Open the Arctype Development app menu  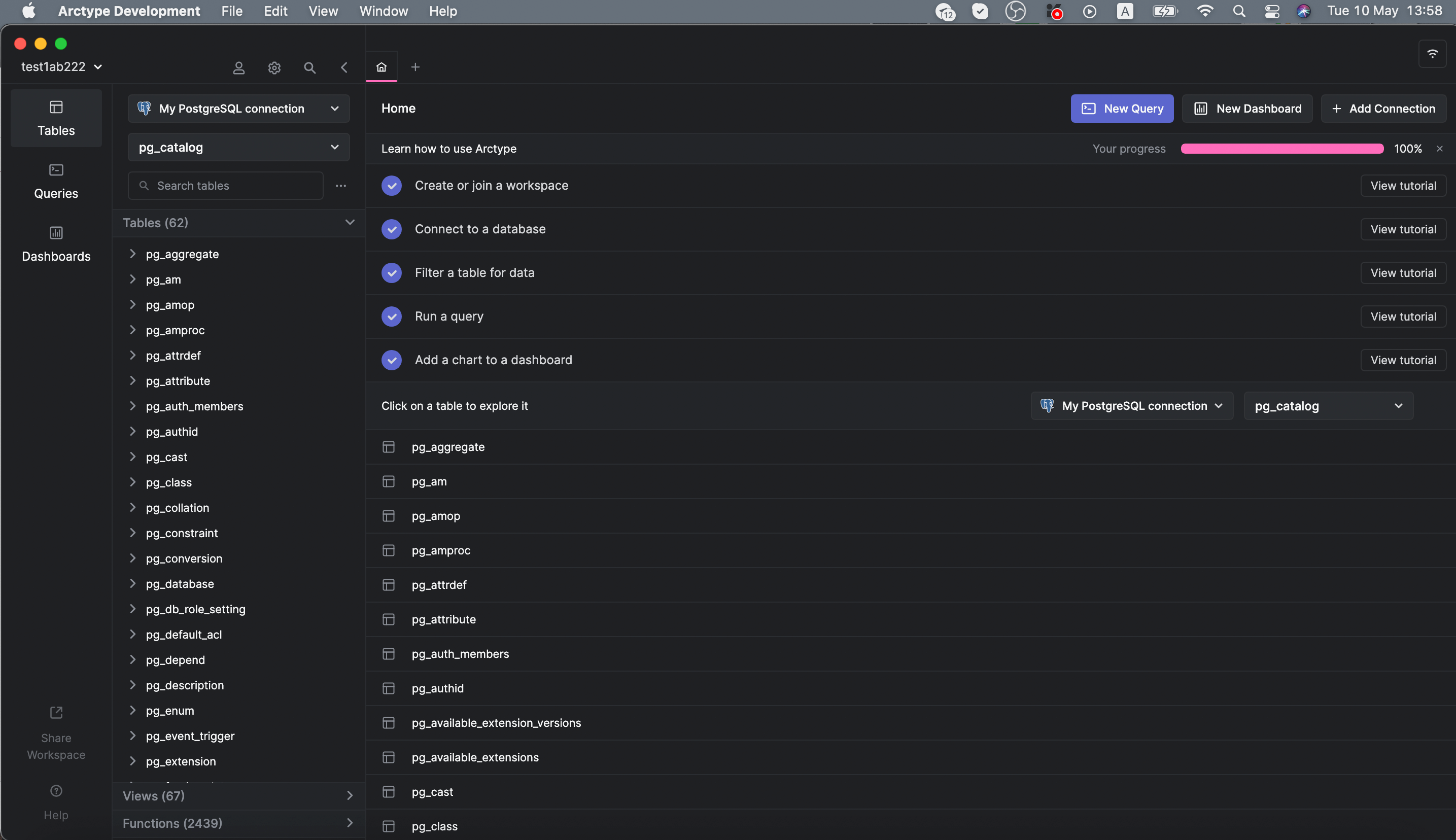pos(129,11)
